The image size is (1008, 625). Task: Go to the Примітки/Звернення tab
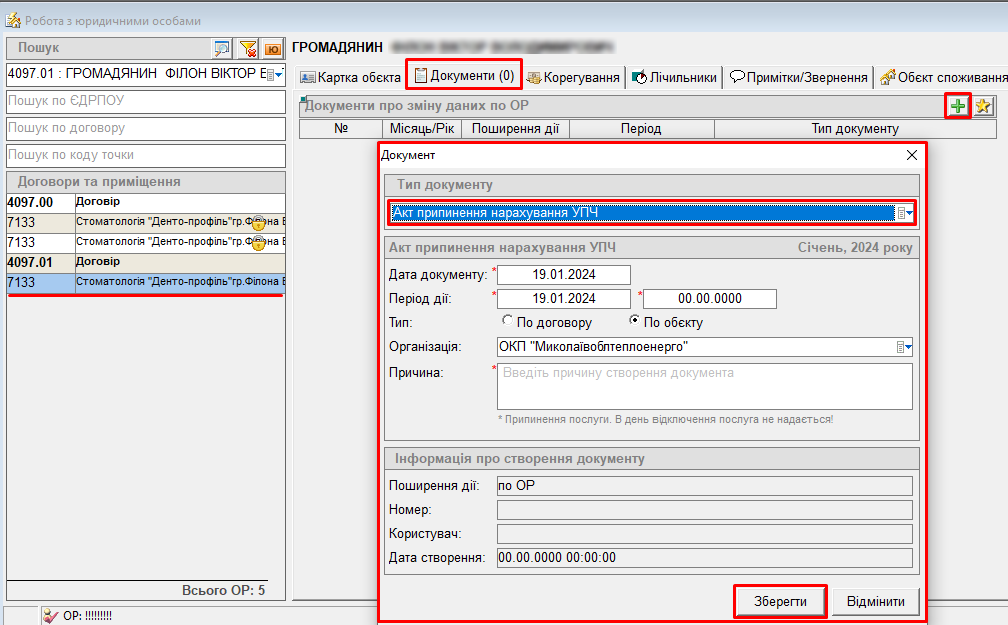(x=798, y=77)
